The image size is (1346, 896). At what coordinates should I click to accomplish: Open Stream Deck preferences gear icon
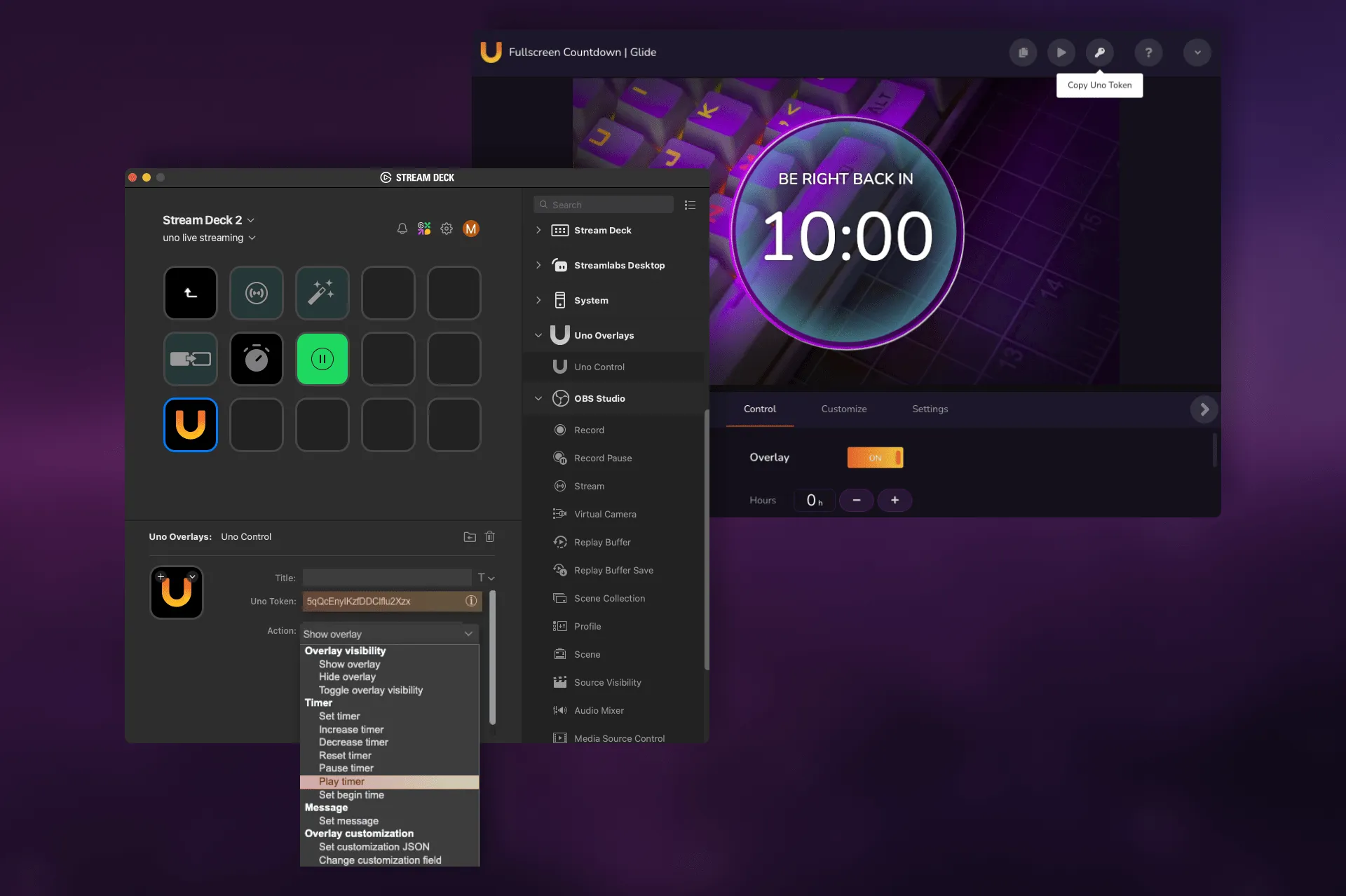point(447,229)
